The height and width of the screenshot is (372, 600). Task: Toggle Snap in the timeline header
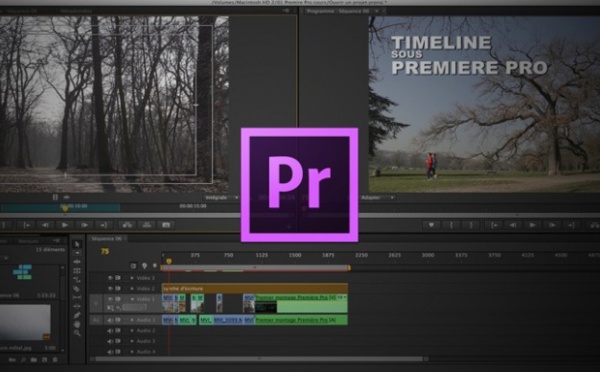[x=133, y=266]
